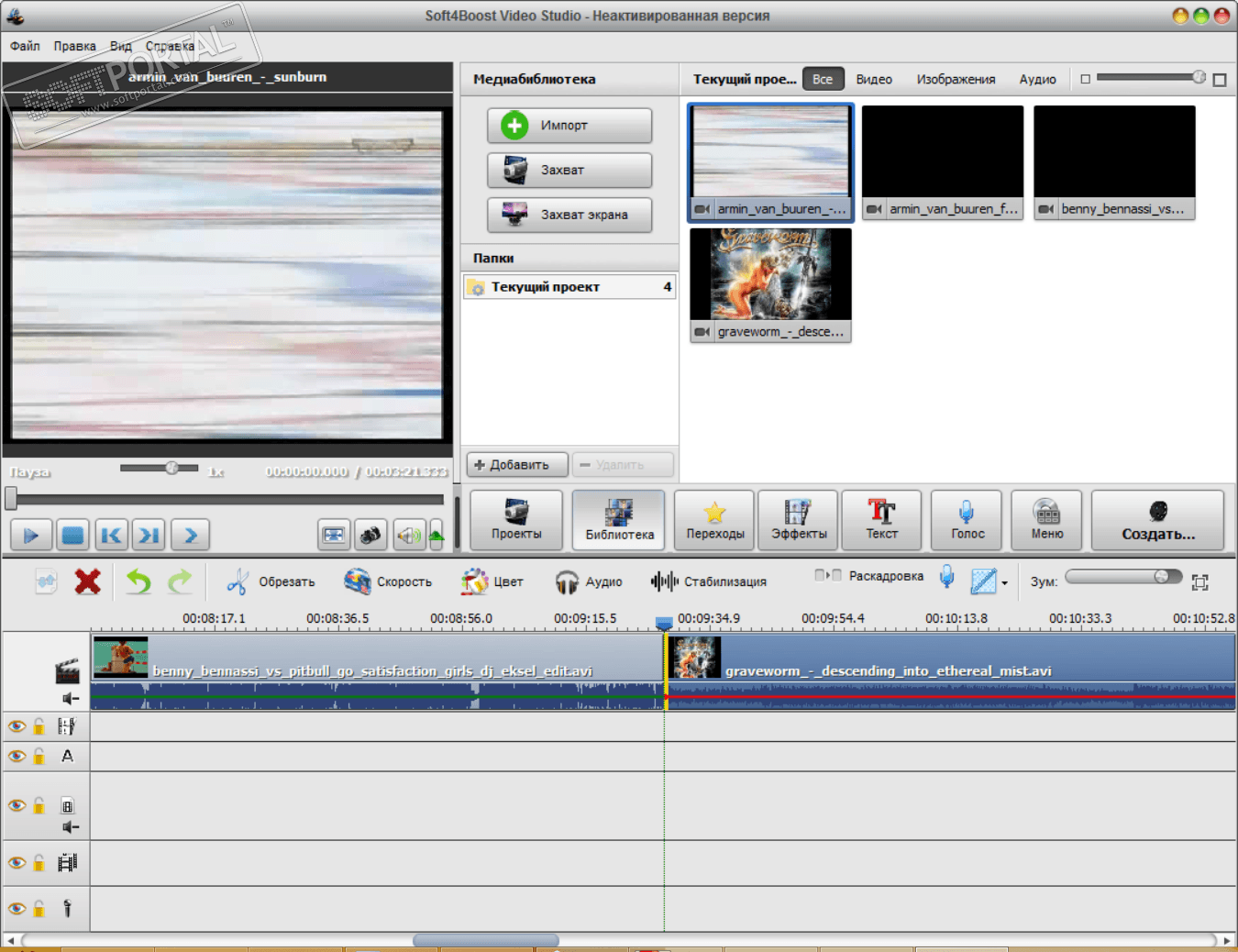
Task: Open the Меню disc menu tab
Action: coord(1046,520)
